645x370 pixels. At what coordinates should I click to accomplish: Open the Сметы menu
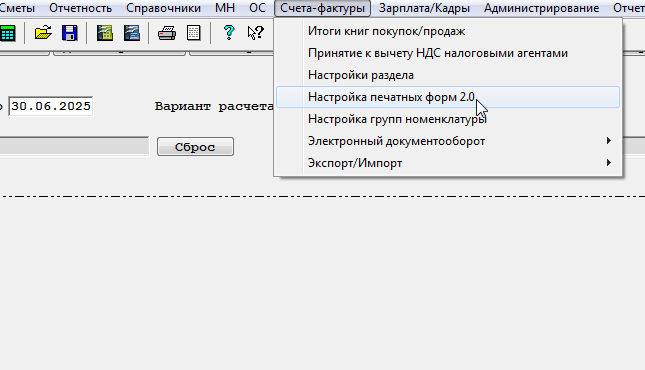coord(17,8)
